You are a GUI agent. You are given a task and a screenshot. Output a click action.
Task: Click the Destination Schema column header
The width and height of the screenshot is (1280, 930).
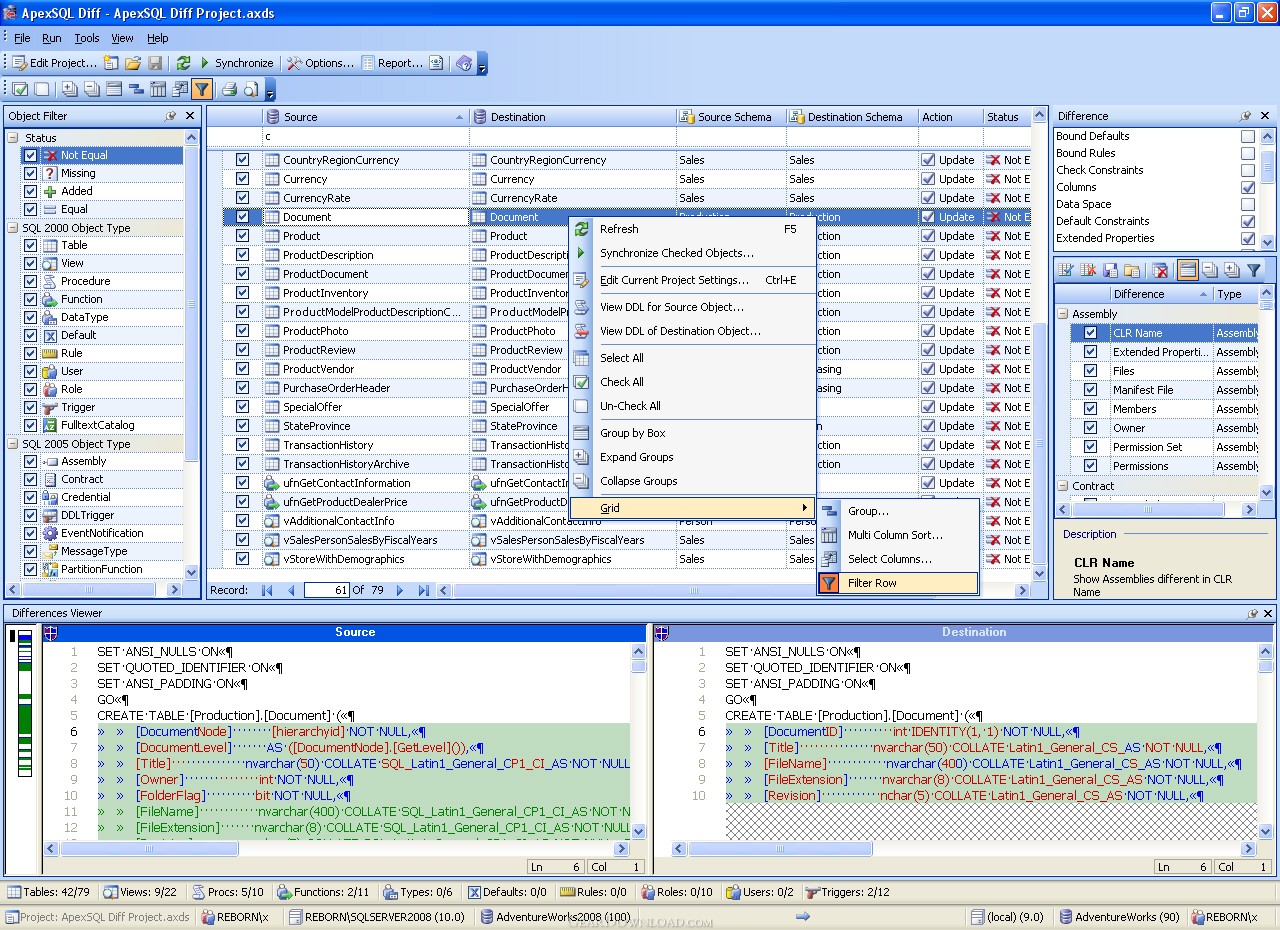[x=852, y=117]
